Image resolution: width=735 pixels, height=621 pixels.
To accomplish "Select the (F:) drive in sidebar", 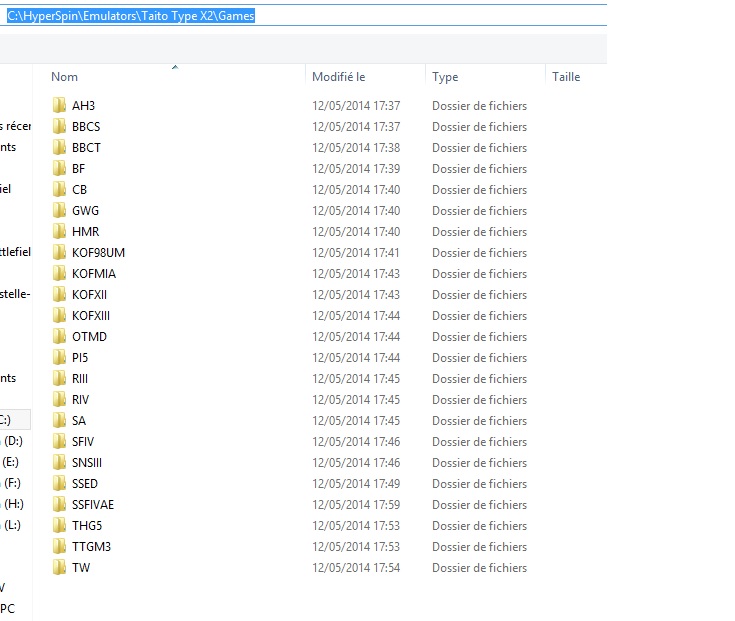I will 12,483.
